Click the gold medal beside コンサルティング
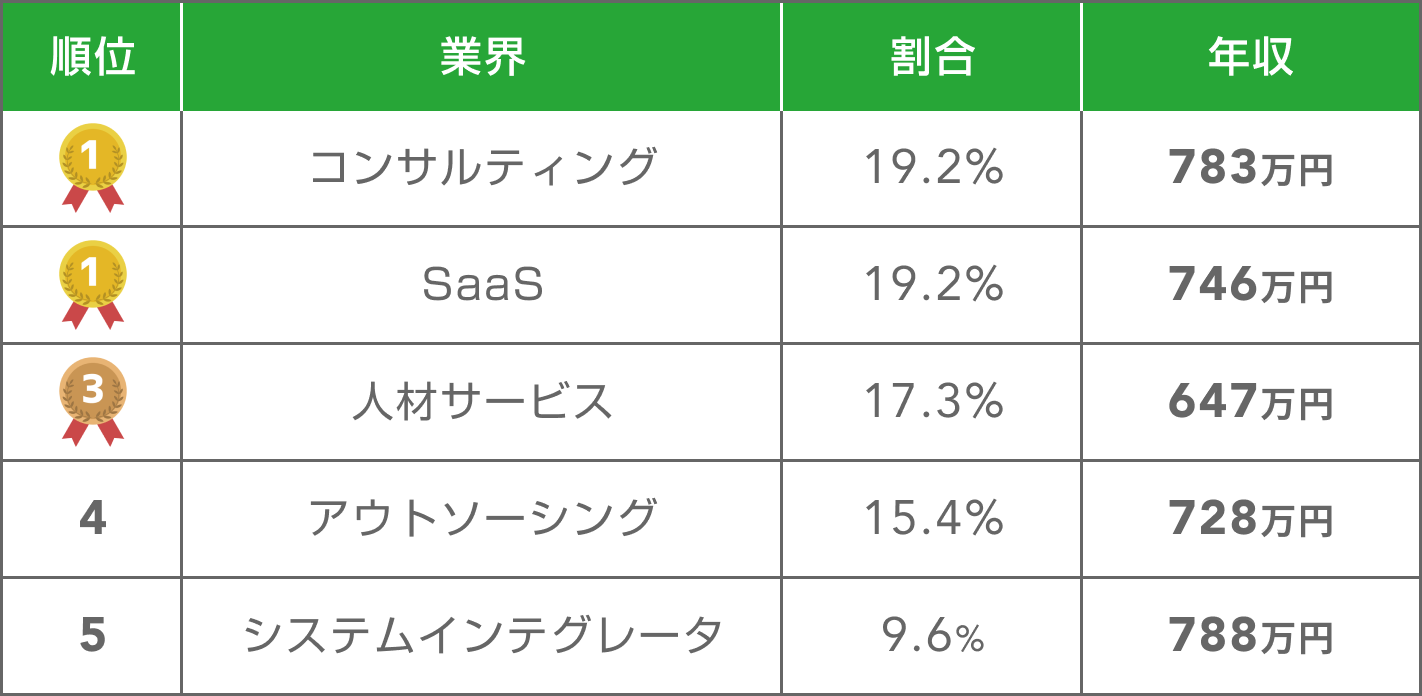The width and height of the screenshot is (1422, 696). click(x=92, y=168)
